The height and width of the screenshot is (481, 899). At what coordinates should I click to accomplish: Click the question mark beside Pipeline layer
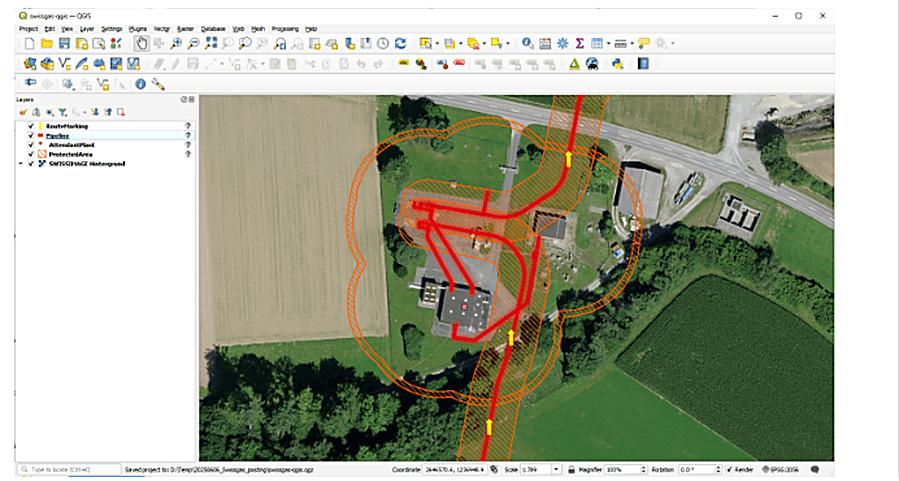pyautogui.click(x=188, y=135)
